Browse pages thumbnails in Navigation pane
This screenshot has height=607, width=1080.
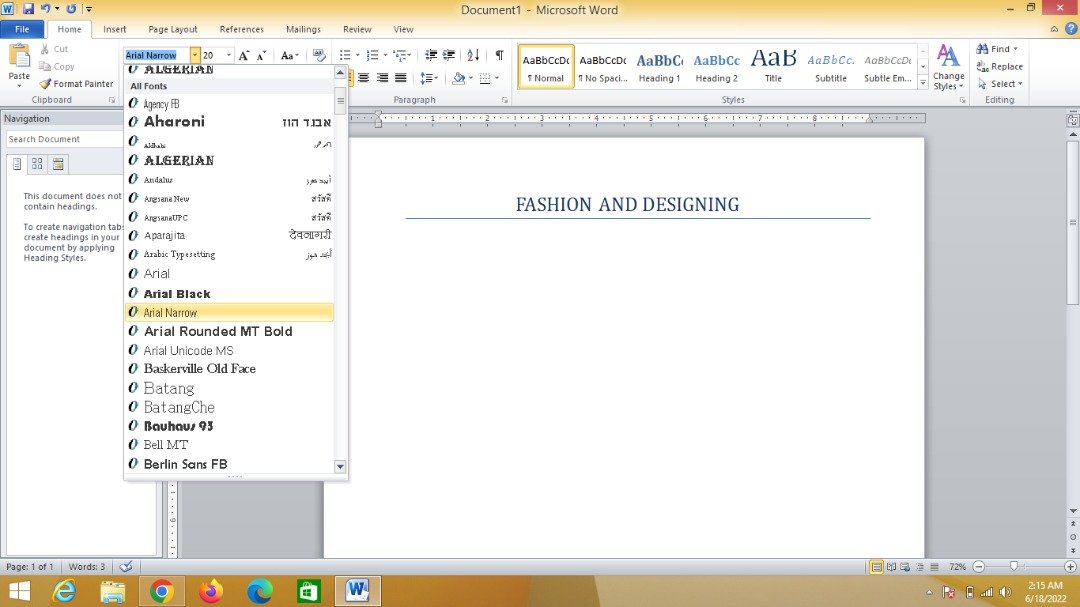click(x=37, y=164)
